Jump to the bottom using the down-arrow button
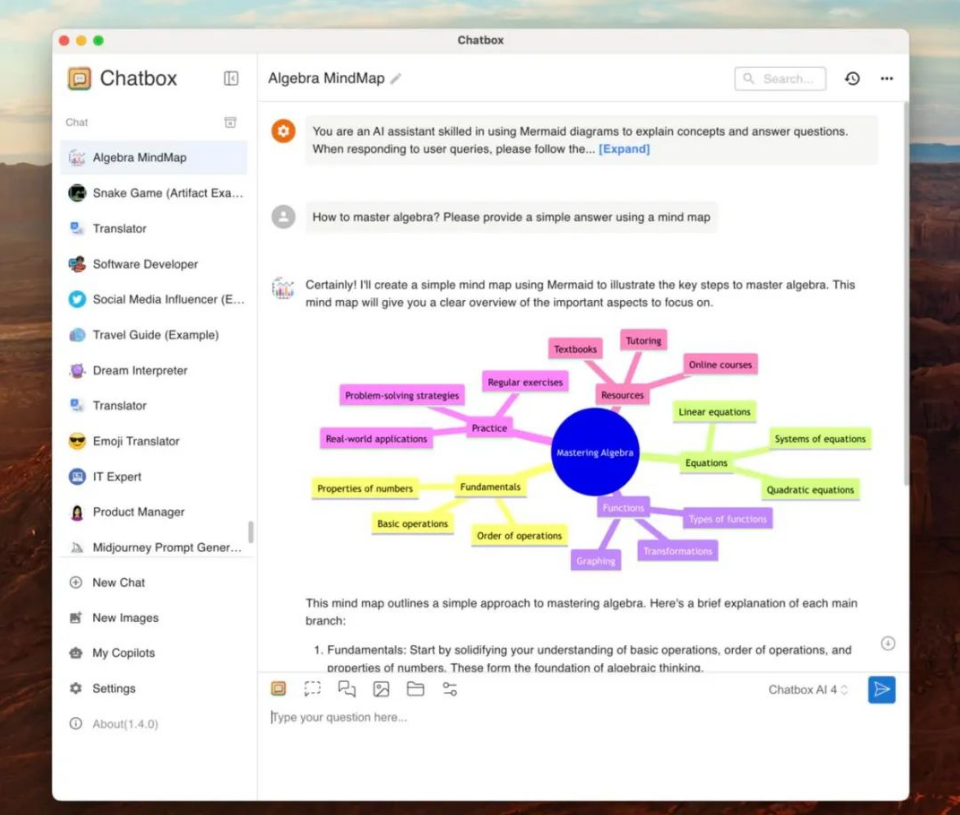Screen dimensions: 960x815 (x=888, y=643)
